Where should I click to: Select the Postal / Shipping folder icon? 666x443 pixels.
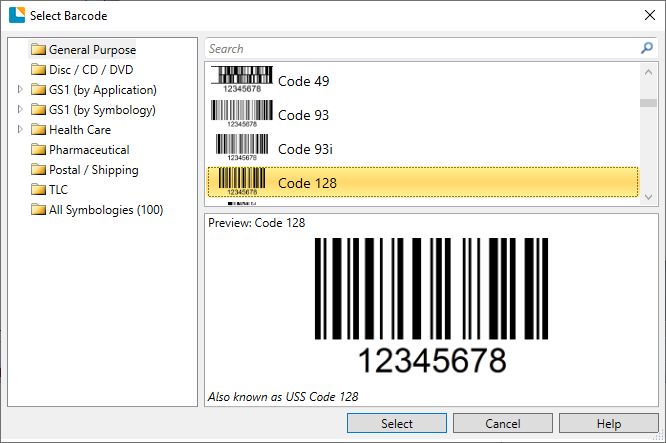(x=39, y=170)
